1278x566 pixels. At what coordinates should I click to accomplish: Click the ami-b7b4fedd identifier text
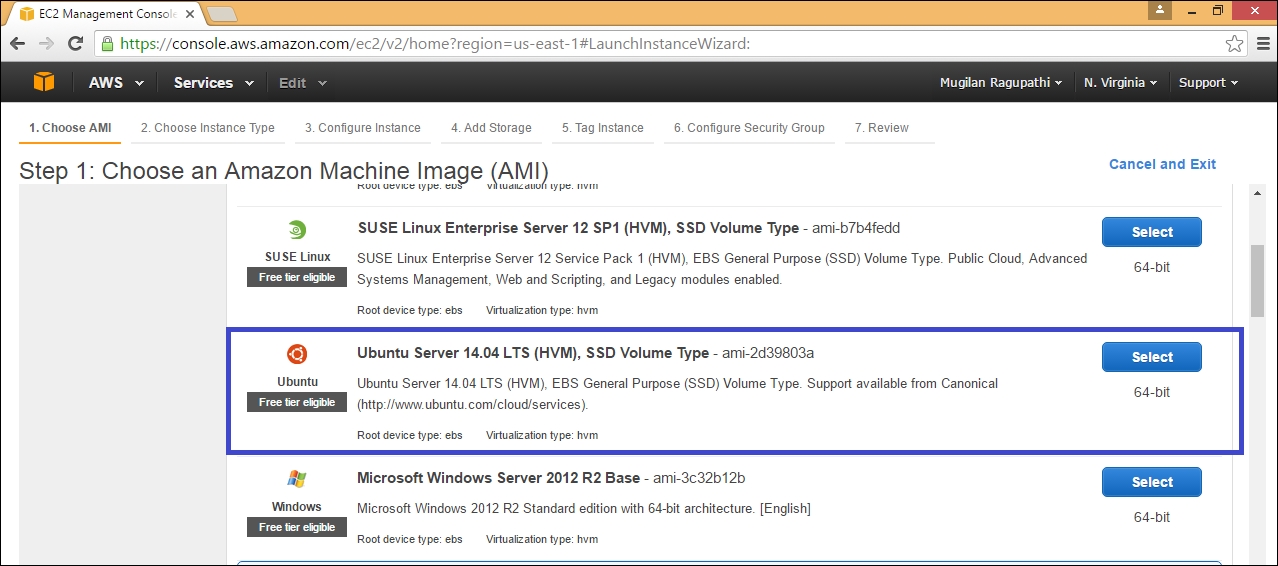pyautogui.click(x=857, y=228)
